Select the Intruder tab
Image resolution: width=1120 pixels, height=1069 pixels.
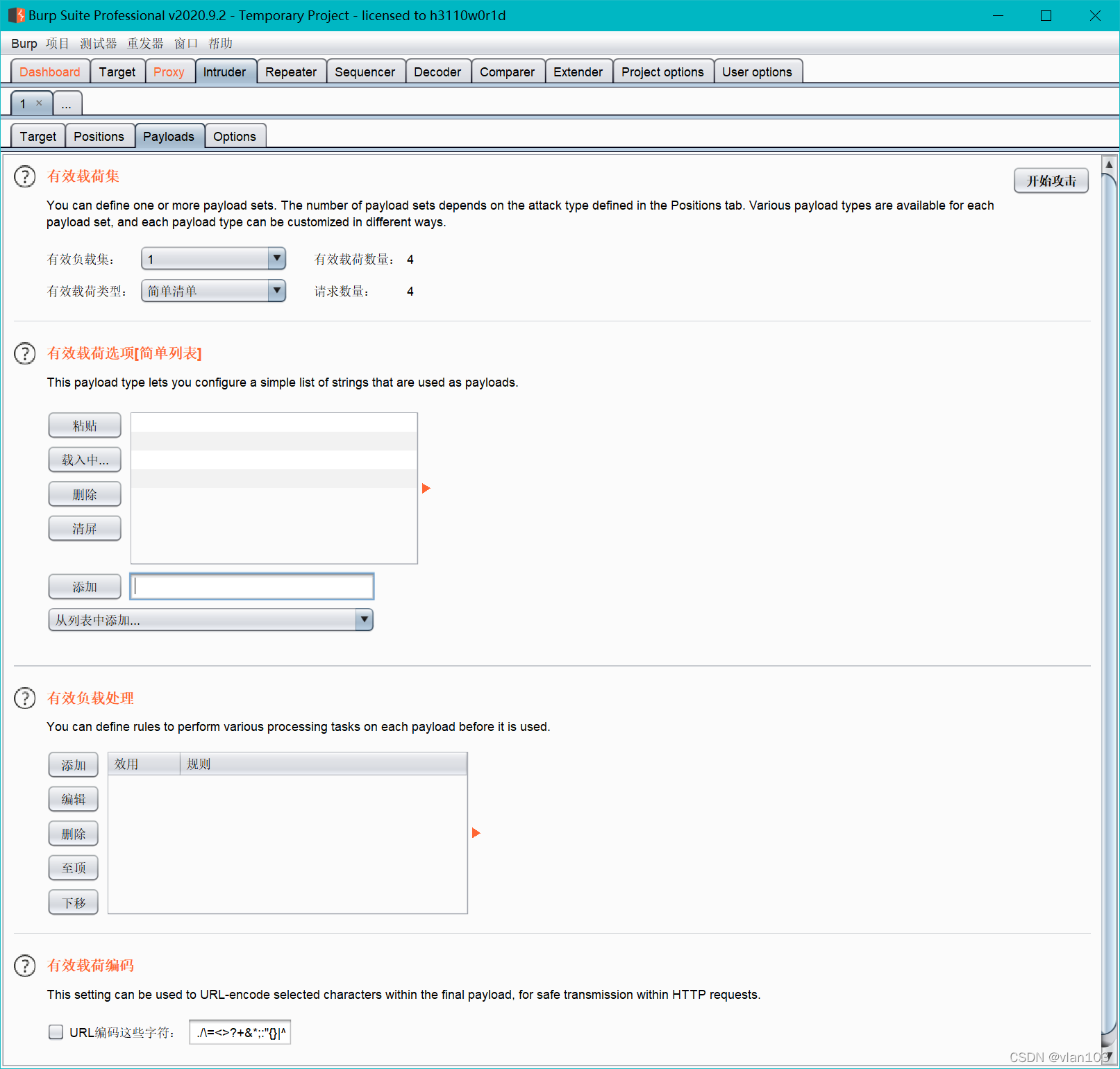coord(225,71)
